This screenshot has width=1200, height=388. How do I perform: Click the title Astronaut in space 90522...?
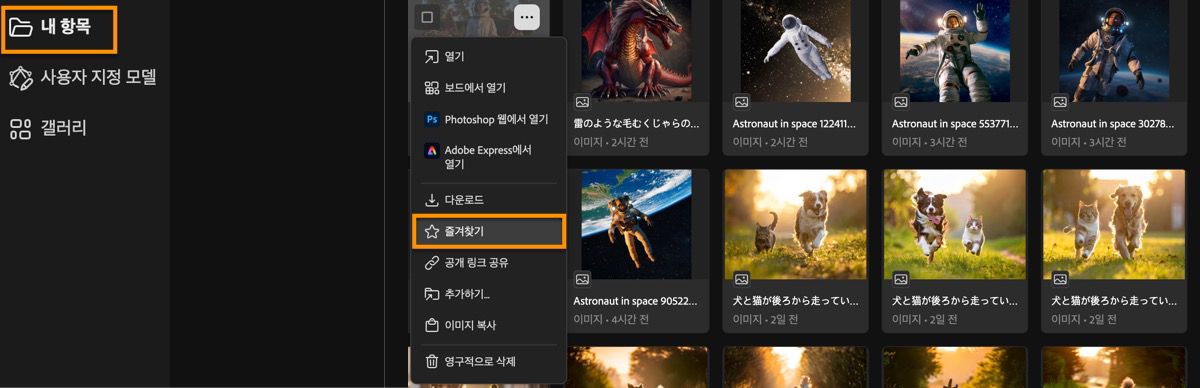pos(636,300)
